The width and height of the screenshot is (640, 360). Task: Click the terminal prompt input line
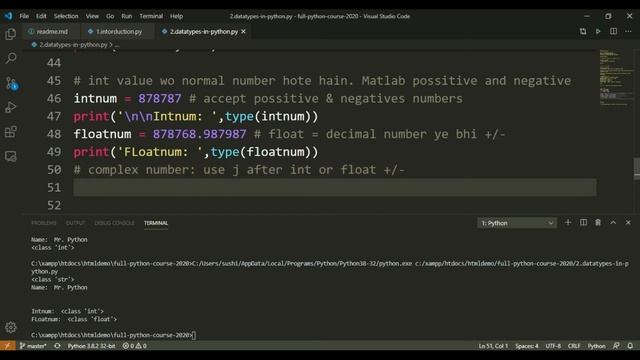point(113,335)
